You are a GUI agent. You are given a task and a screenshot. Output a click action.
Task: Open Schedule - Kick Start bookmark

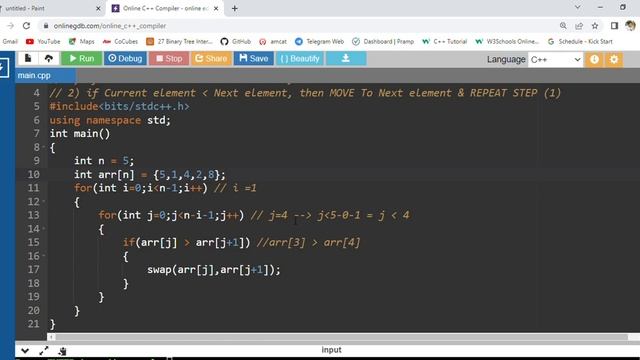(580, 41)
